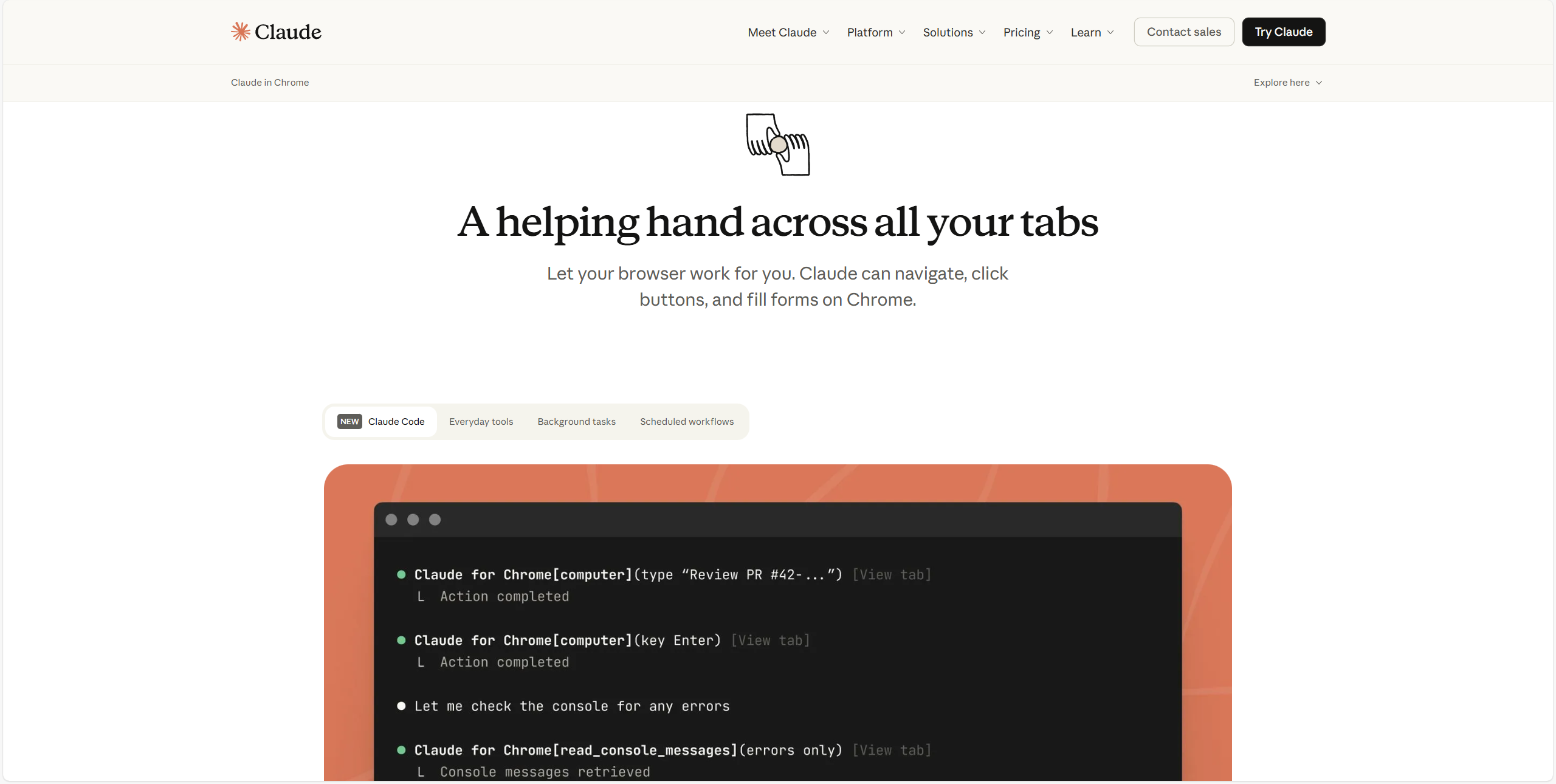Select the Claude Code tab

[x=381, y=421]
